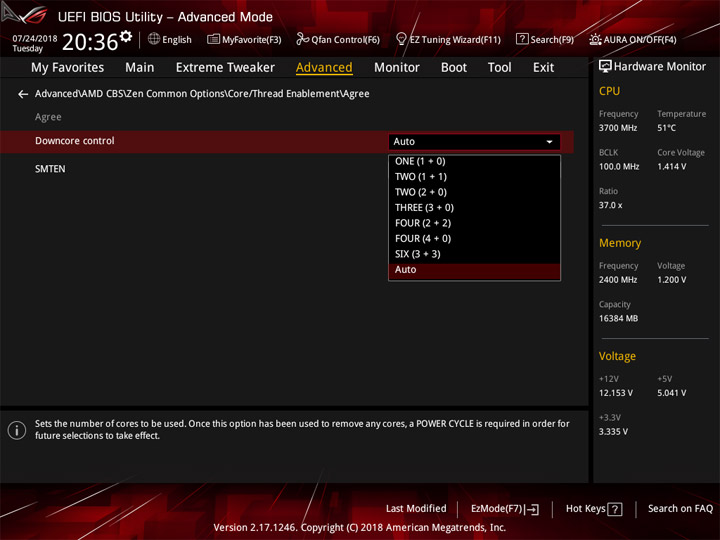Click the Hot Keys question mark icon
720x540 pixels.
tap(614, 509)
